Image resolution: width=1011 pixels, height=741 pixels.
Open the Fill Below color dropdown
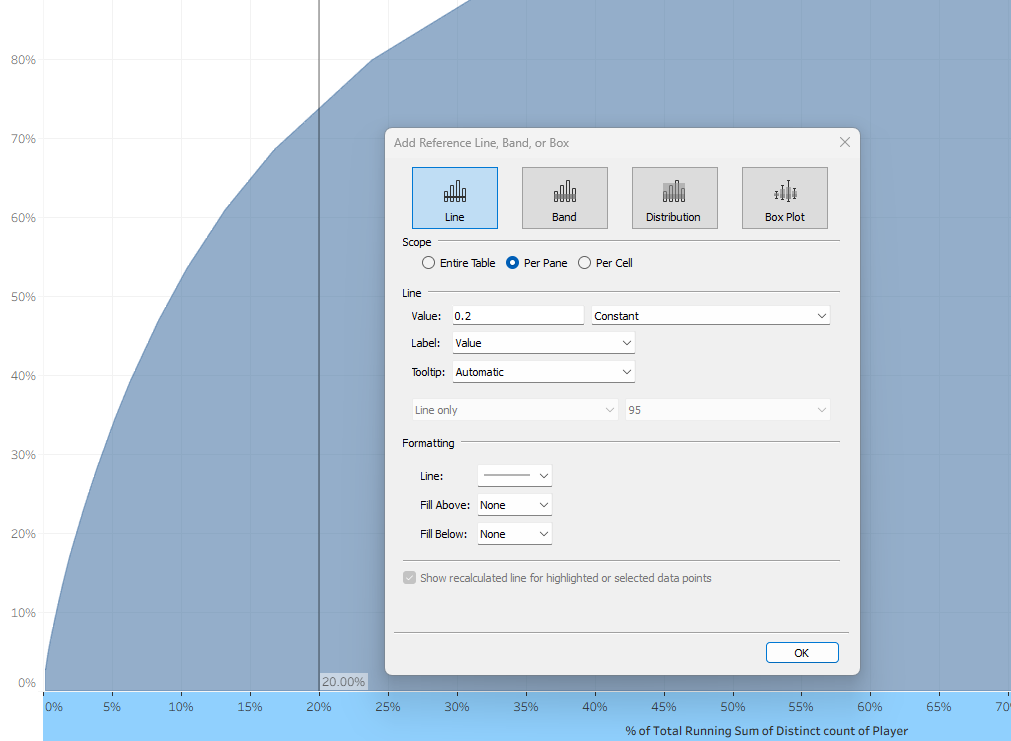coord(515,533)
